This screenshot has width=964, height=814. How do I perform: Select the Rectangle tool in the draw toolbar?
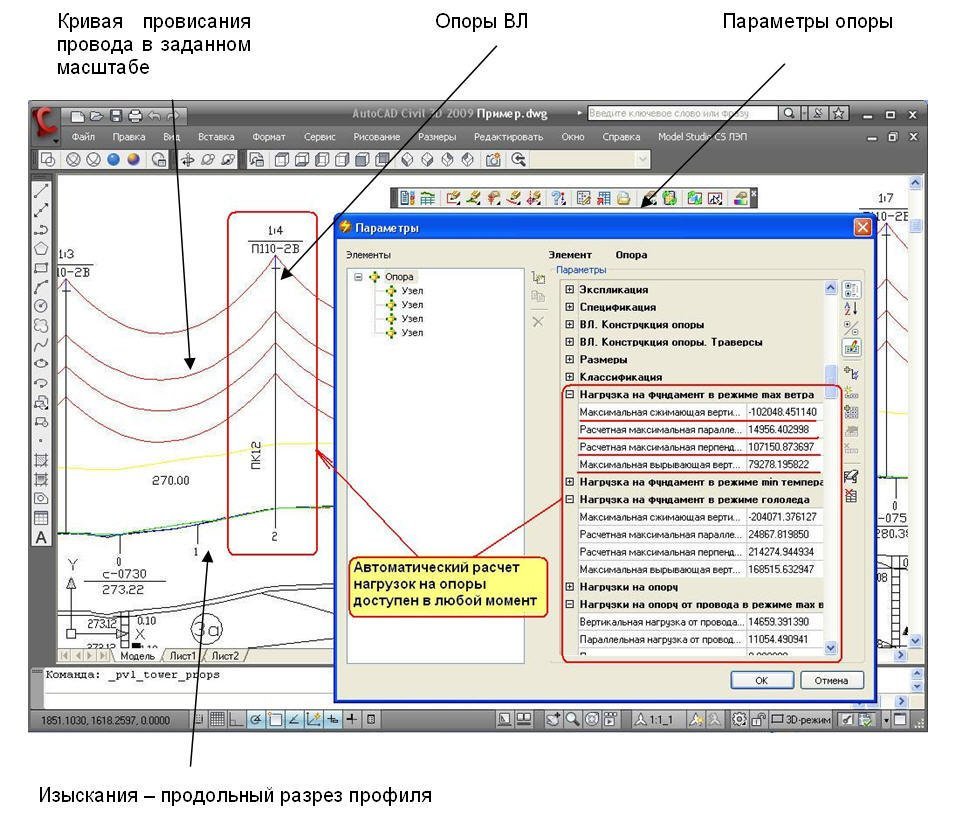click(x=41, y=268)
